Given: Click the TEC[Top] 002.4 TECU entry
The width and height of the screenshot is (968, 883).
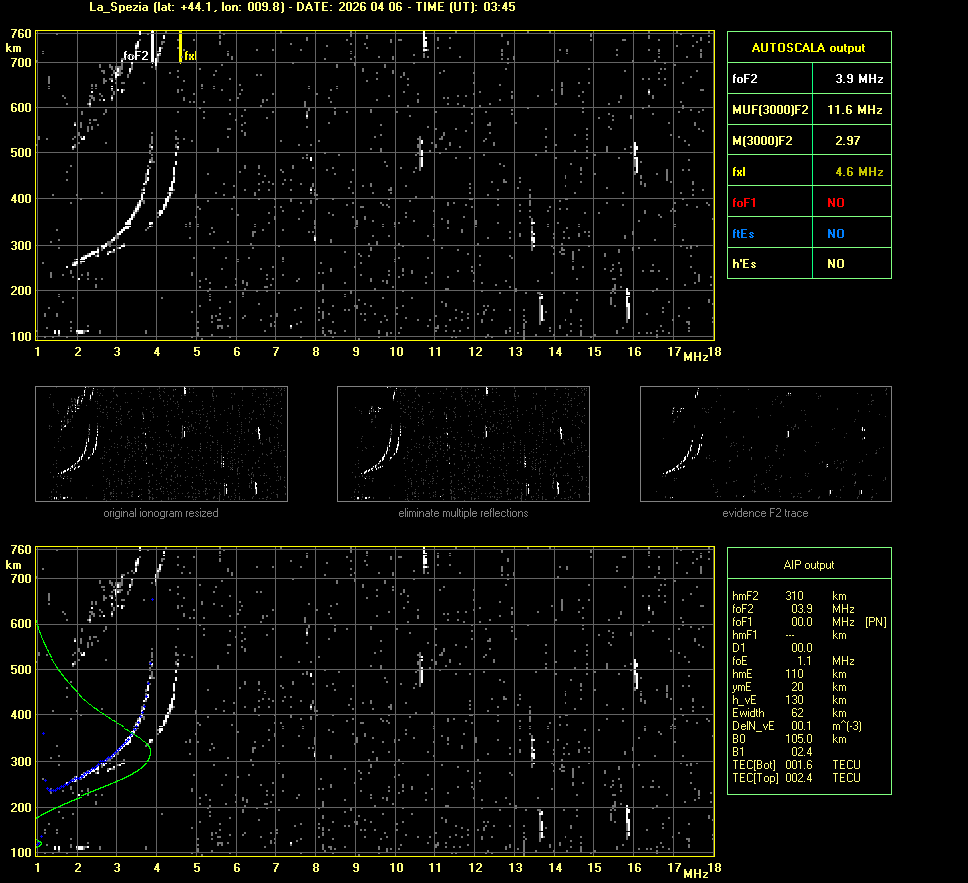Looking at the screenshot, I should (x=795, y=778).
